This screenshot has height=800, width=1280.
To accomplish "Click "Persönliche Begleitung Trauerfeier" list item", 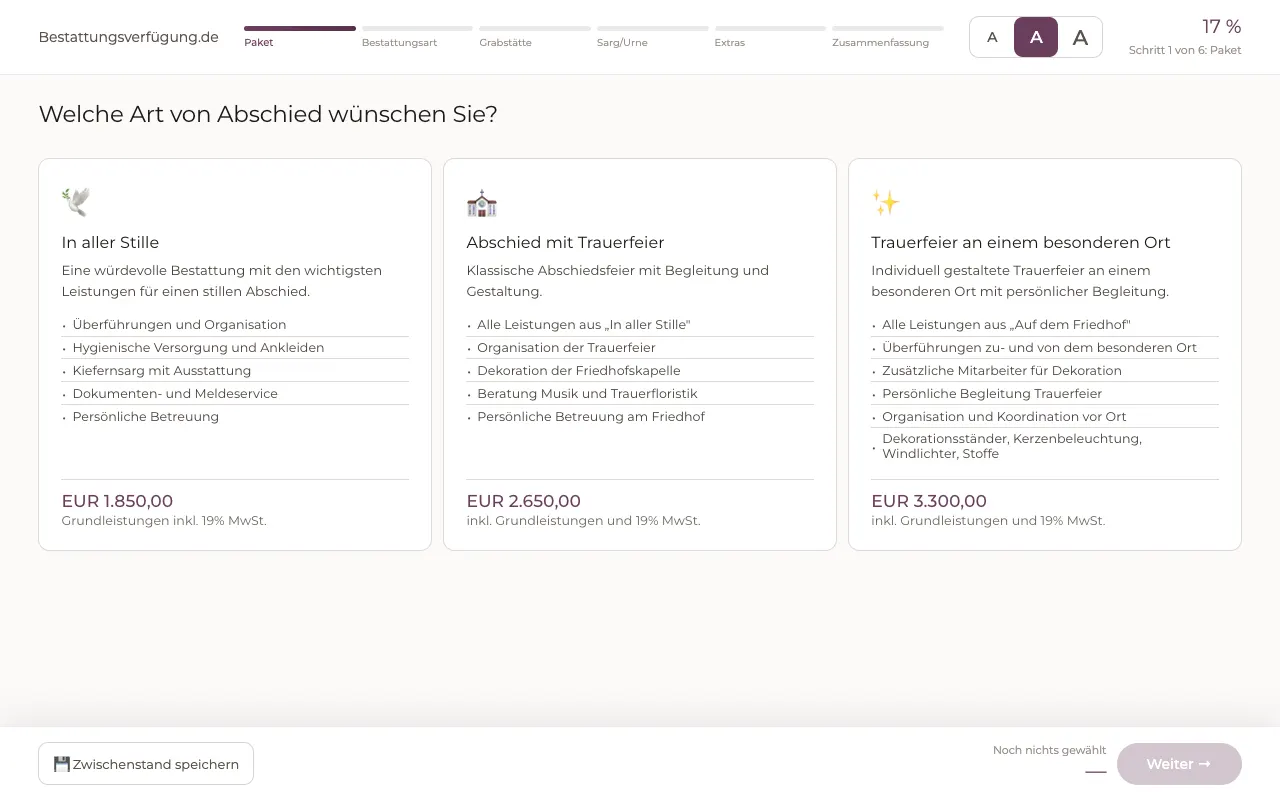I will pos(1045,393).
